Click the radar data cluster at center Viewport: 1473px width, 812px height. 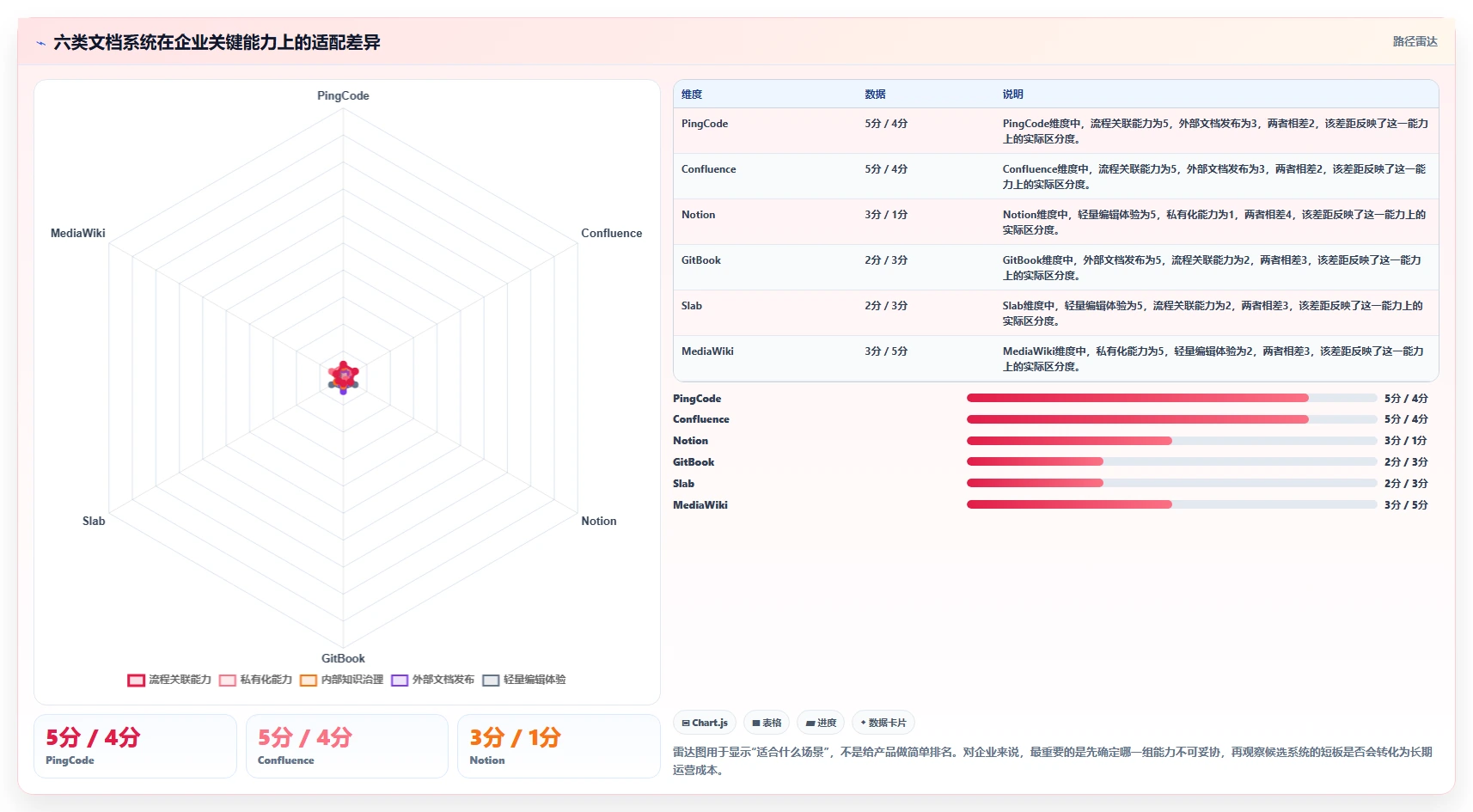(x=343, y=377)
